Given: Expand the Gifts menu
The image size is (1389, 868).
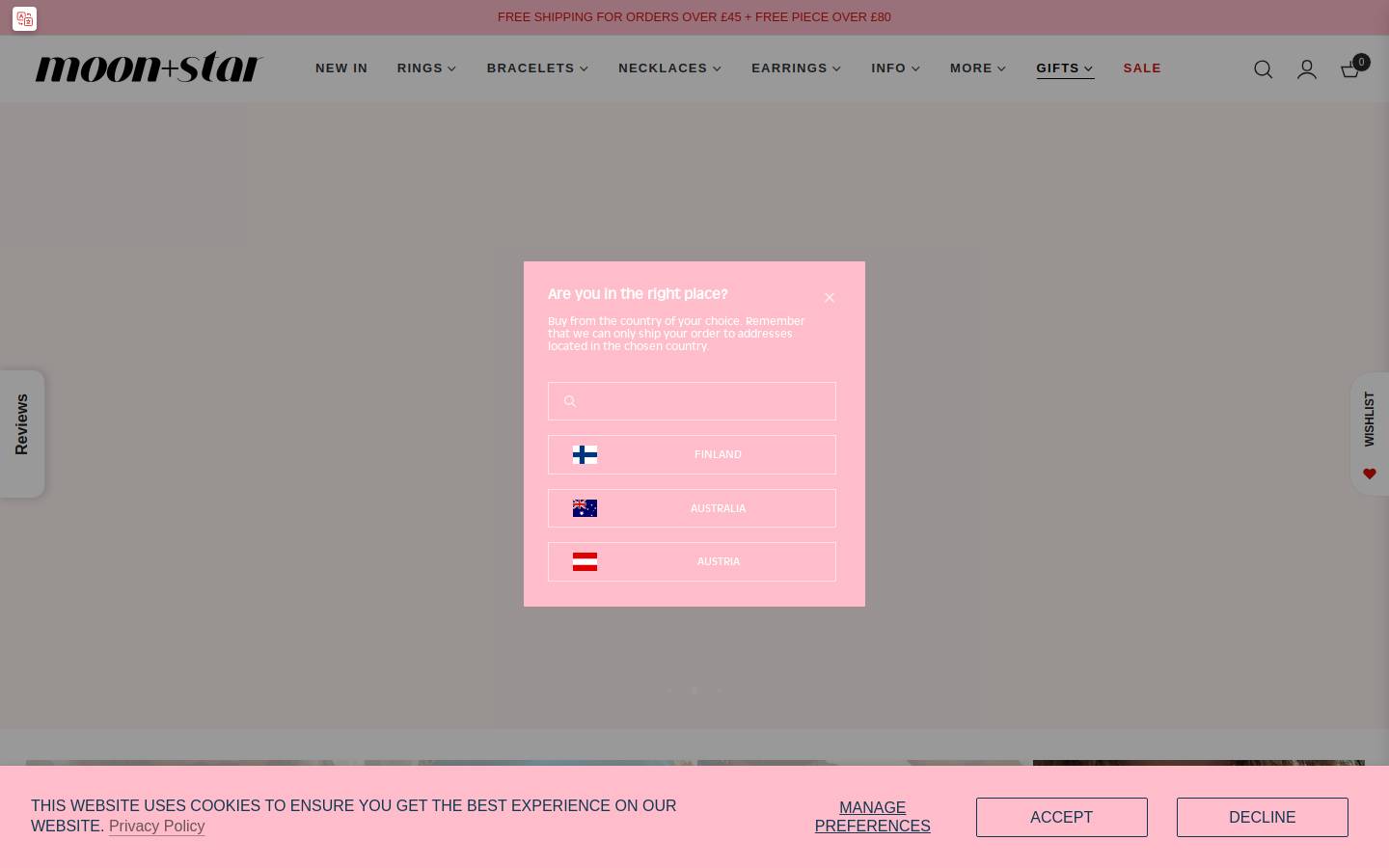Looking at the screenshot, I should (1065, 68).
